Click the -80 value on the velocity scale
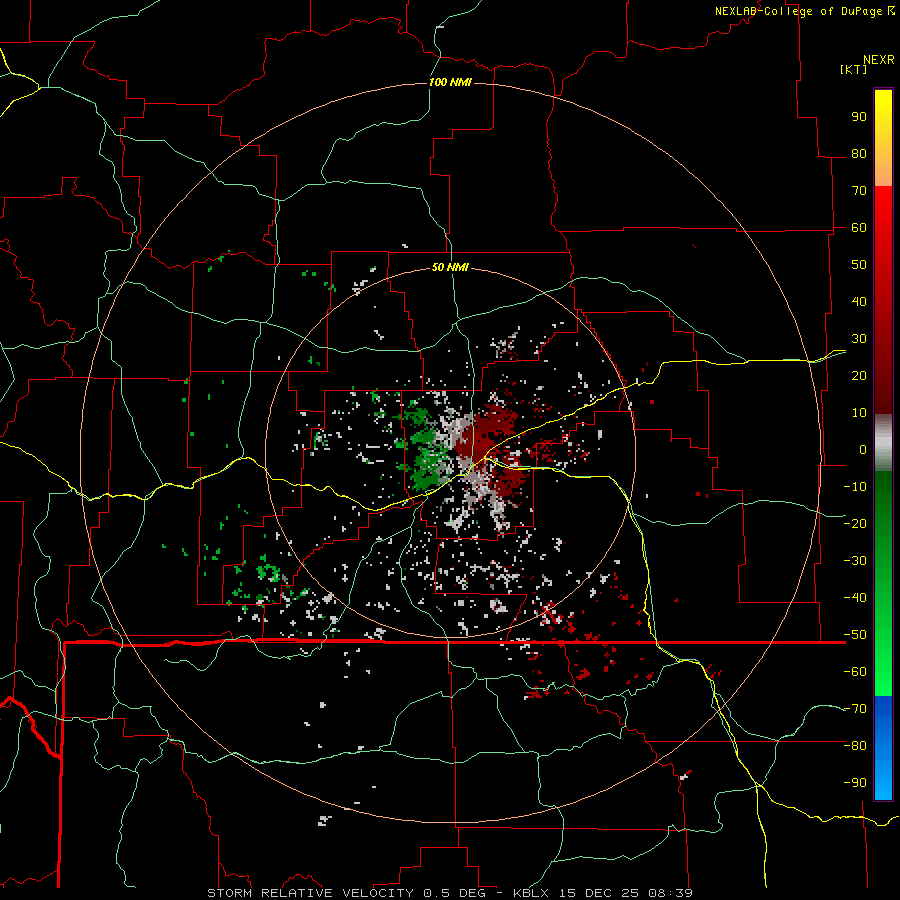 click(855, 746)
